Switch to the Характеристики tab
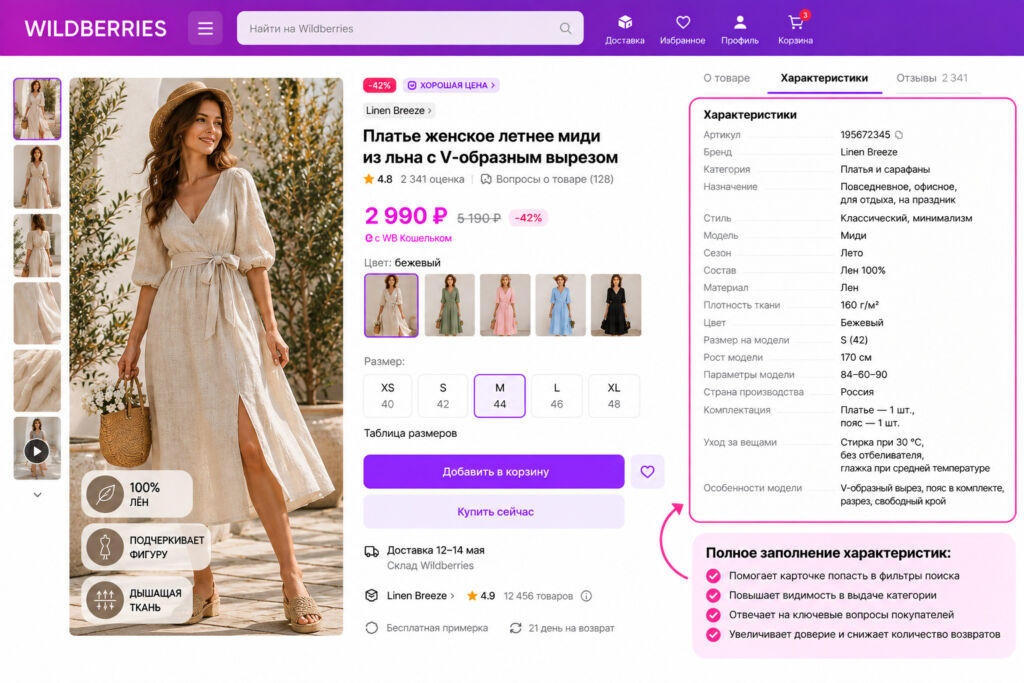Image resolution: width=1024 pixels, height=683 pixels. pos(824,78)
